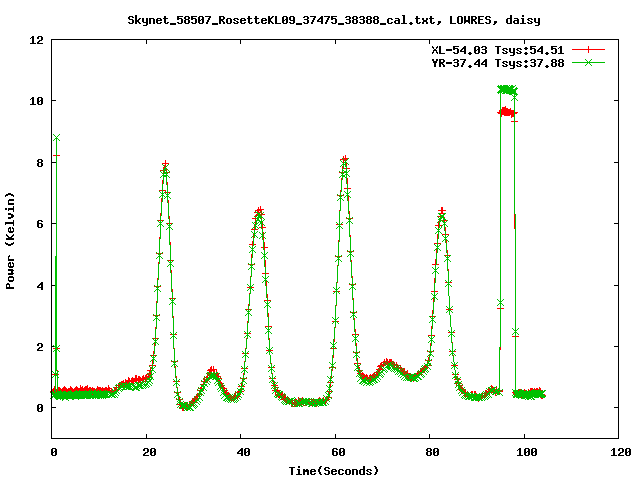Click the y-axis tick label 6
This screenshot has height=480, width=640.
coord(40,224)
